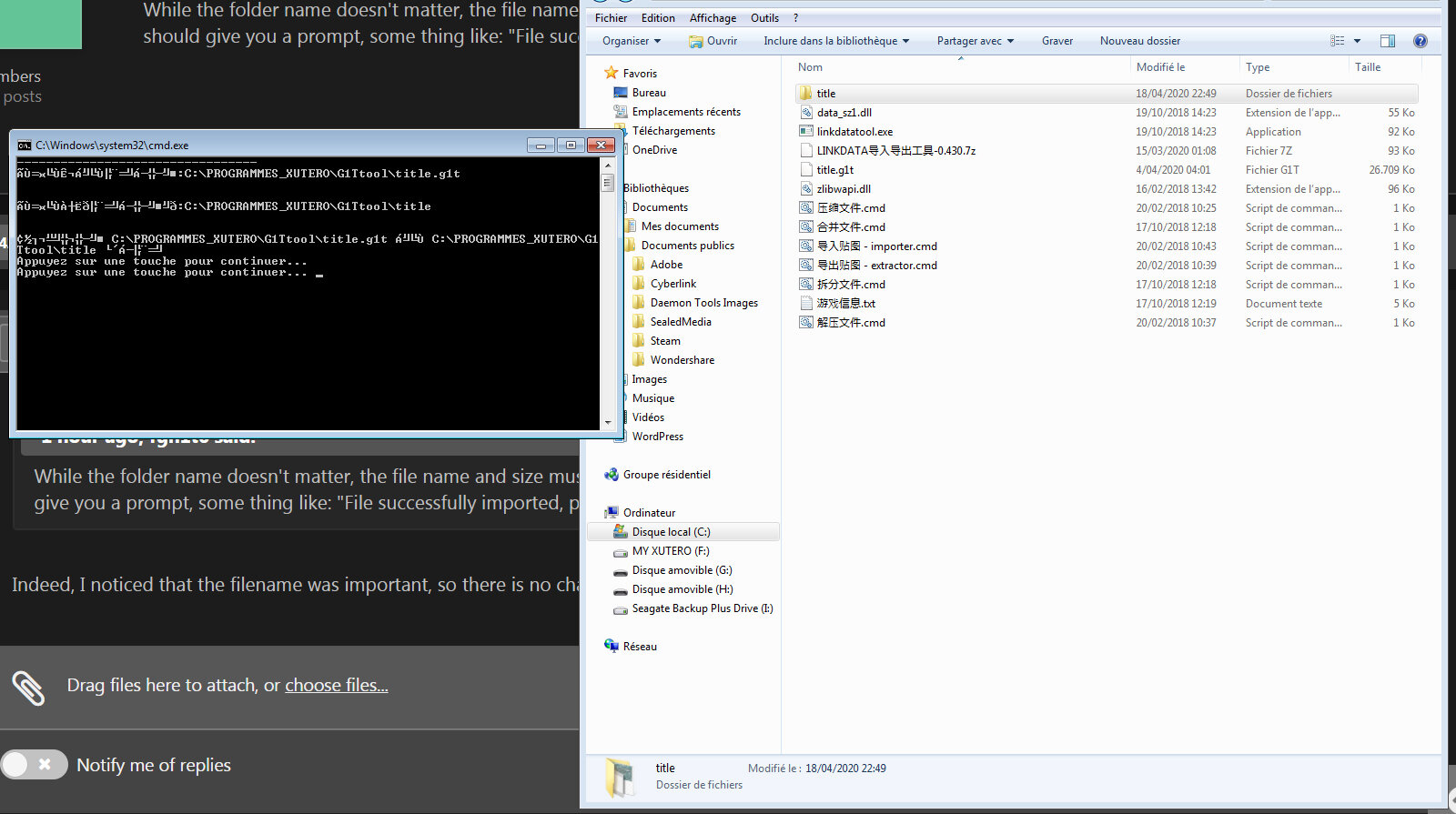
Task: Open the Outils menu
Action: [x=764, y=18]
